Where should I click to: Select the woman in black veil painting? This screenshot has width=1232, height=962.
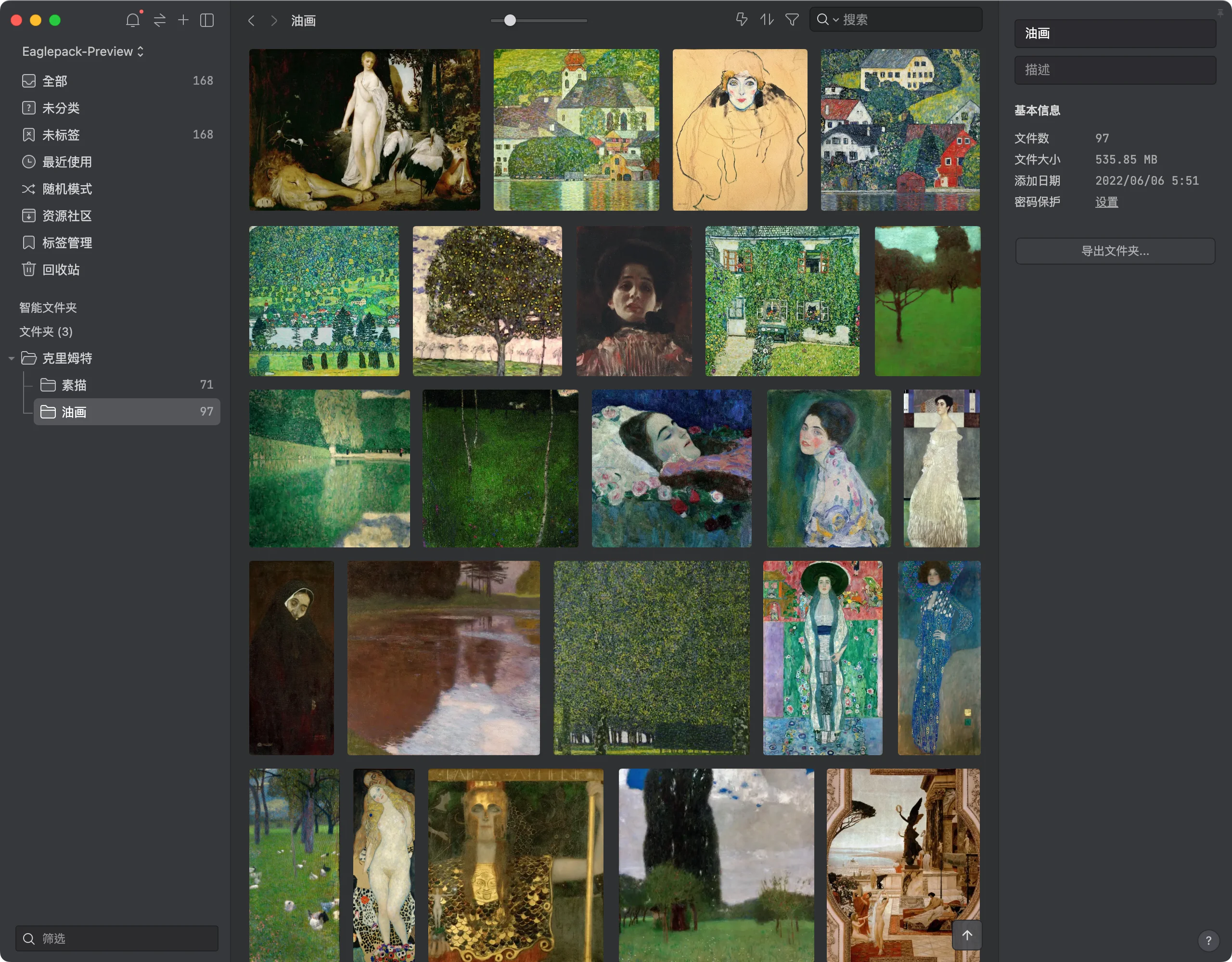click(x=292, y=658)
